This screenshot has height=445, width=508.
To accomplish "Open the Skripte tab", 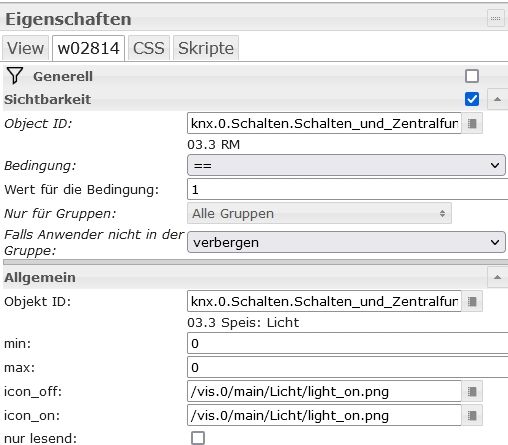I will 206,48.
